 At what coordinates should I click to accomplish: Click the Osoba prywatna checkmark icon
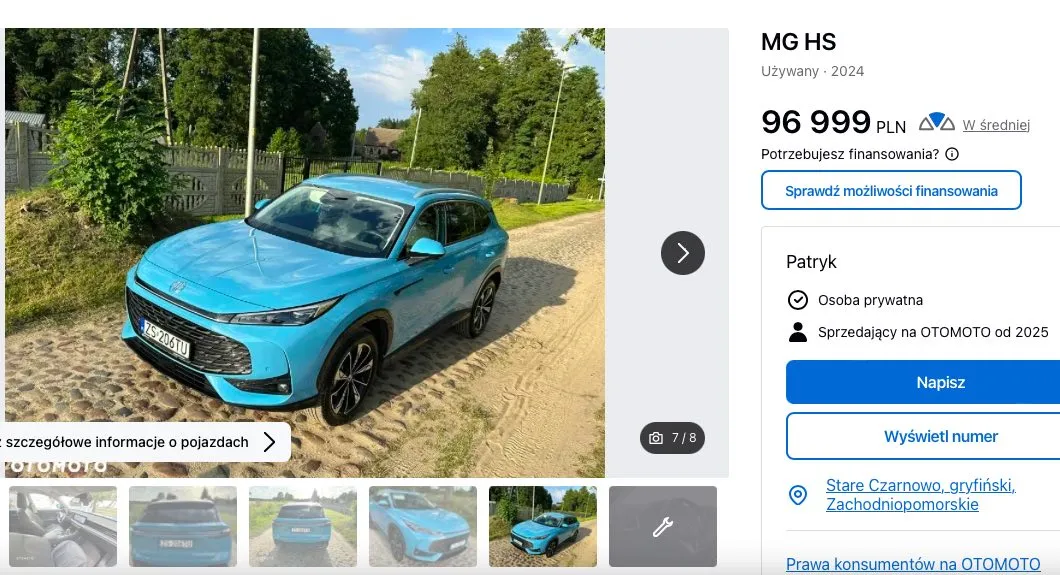[x=798, y=299]
